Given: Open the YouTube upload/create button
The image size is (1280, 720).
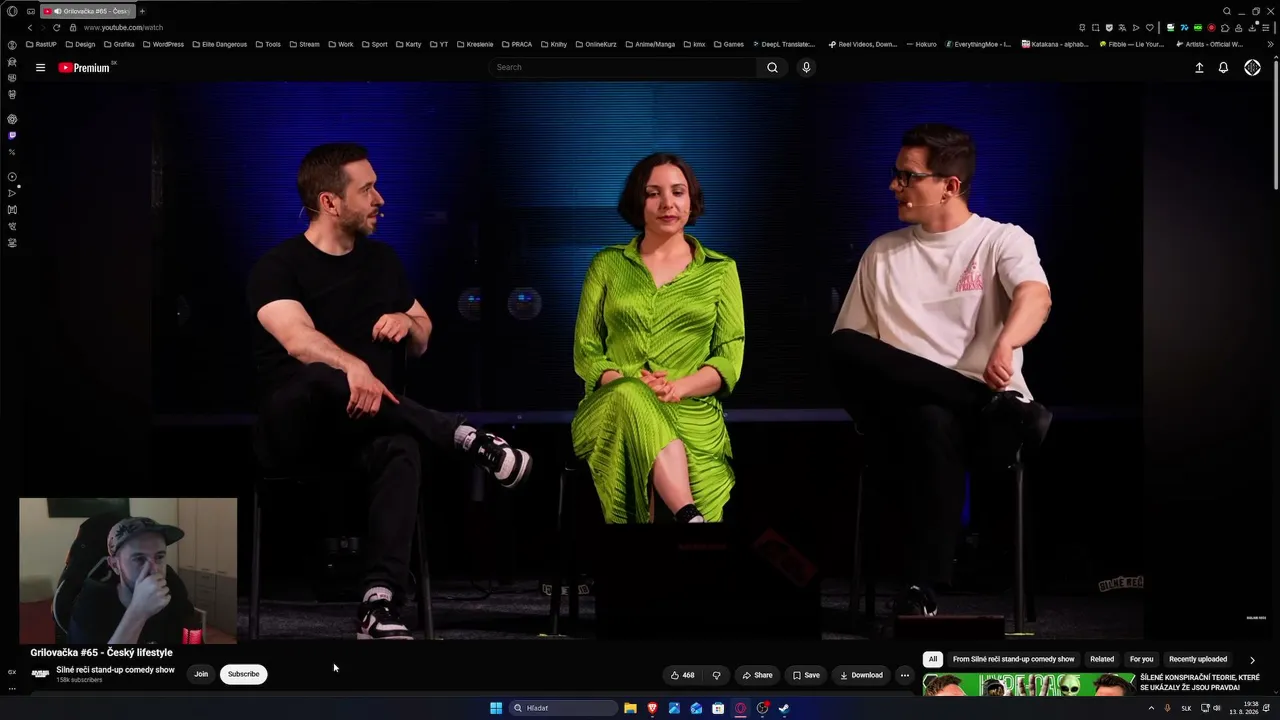Looking at the screenshot, I should (1199, 67).
